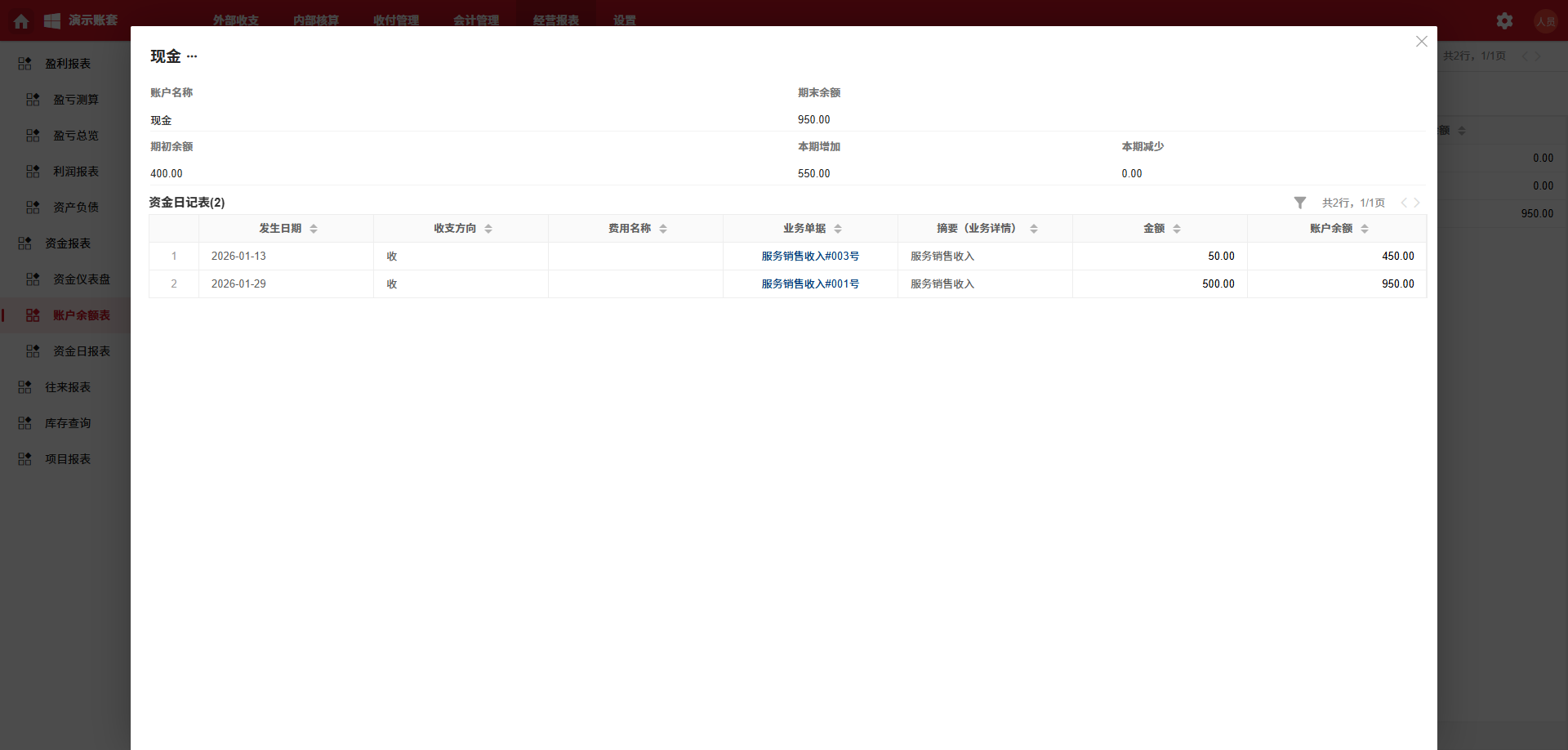Expand the more options menu beside 现金 title
The width and height of the screenshot is (1568, 750).
tap(193, 56)
